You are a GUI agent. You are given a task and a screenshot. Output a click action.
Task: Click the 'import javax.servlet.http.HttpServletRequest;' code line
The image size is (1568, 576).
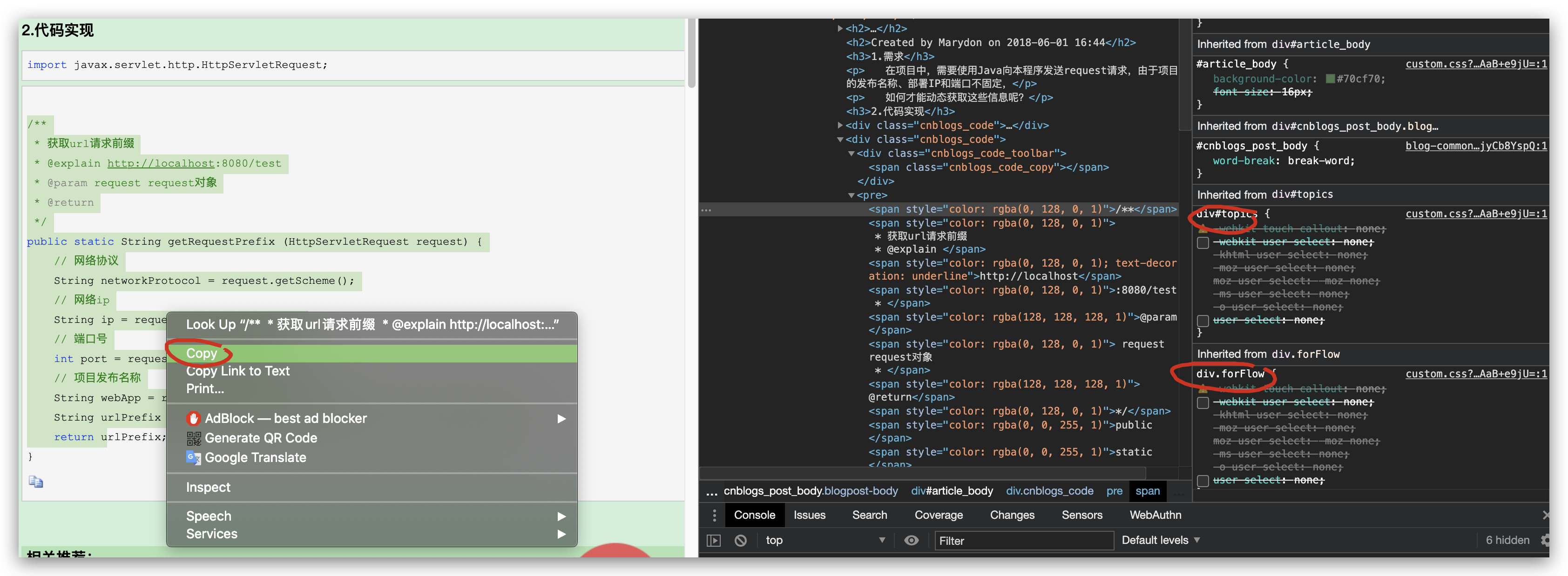coord(177,65)
